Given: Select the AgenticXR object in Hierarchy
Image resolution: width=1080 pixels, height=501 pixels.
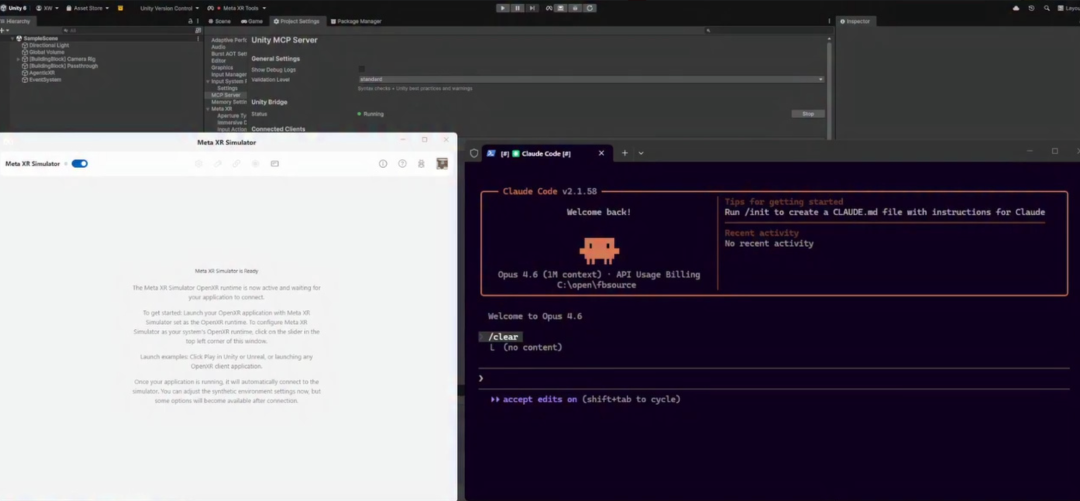Looking at the screenshot, I should 41,73.
